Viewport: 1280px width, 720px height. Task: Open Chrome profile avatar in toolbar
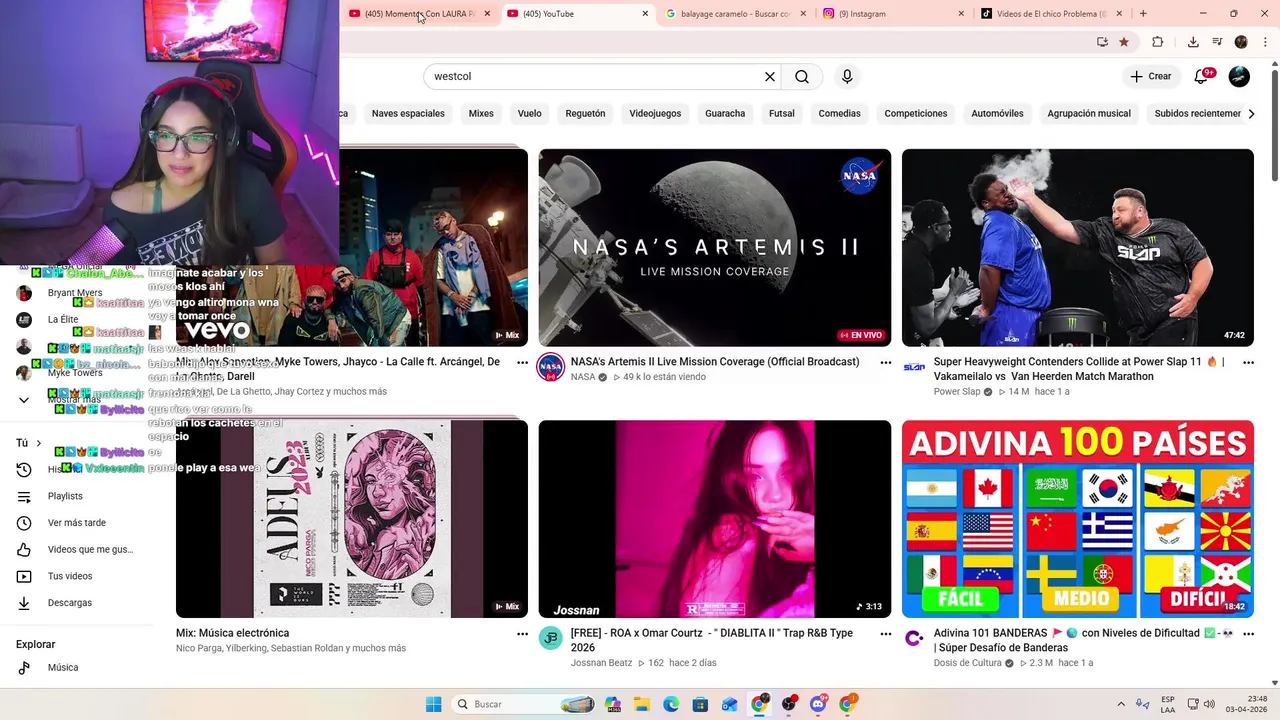click(x=1241, y=42)
